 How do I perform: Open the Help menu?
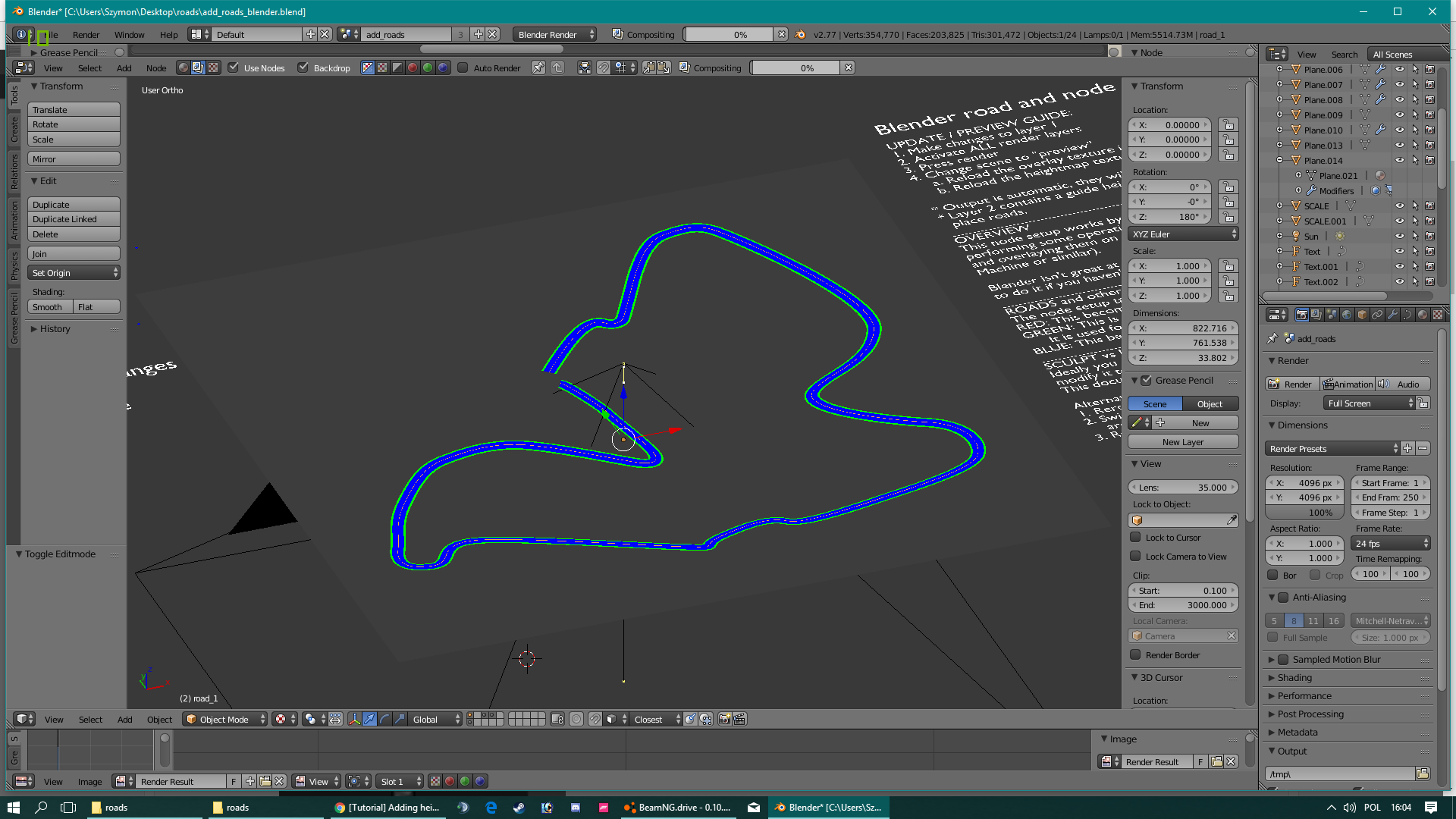point(168,34)
